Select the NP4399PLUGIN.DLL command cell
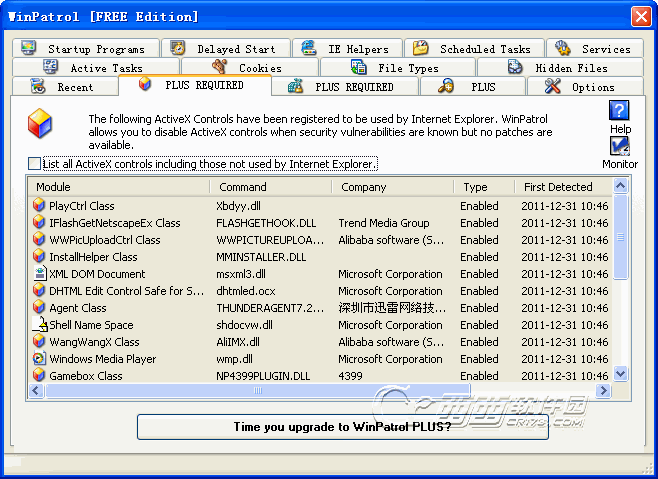The height and width of the screenshot is (479, 658). [x=263, y=375]
